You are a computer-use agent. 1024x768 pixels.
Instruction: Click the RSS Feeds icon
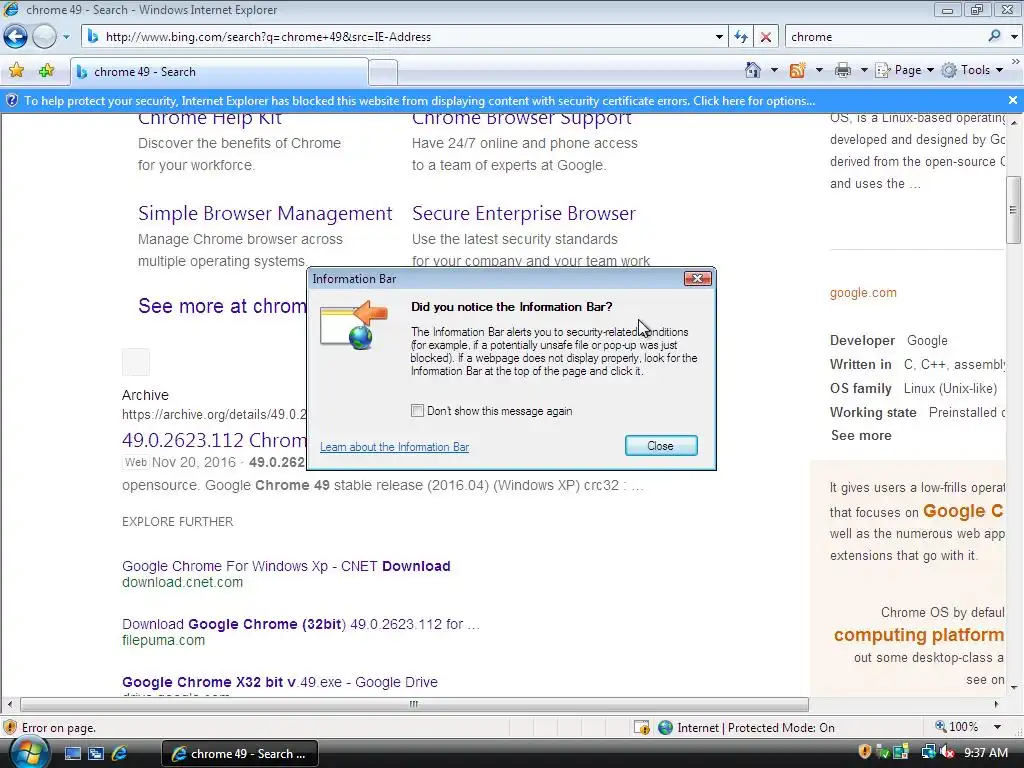(x=797, y=70)
